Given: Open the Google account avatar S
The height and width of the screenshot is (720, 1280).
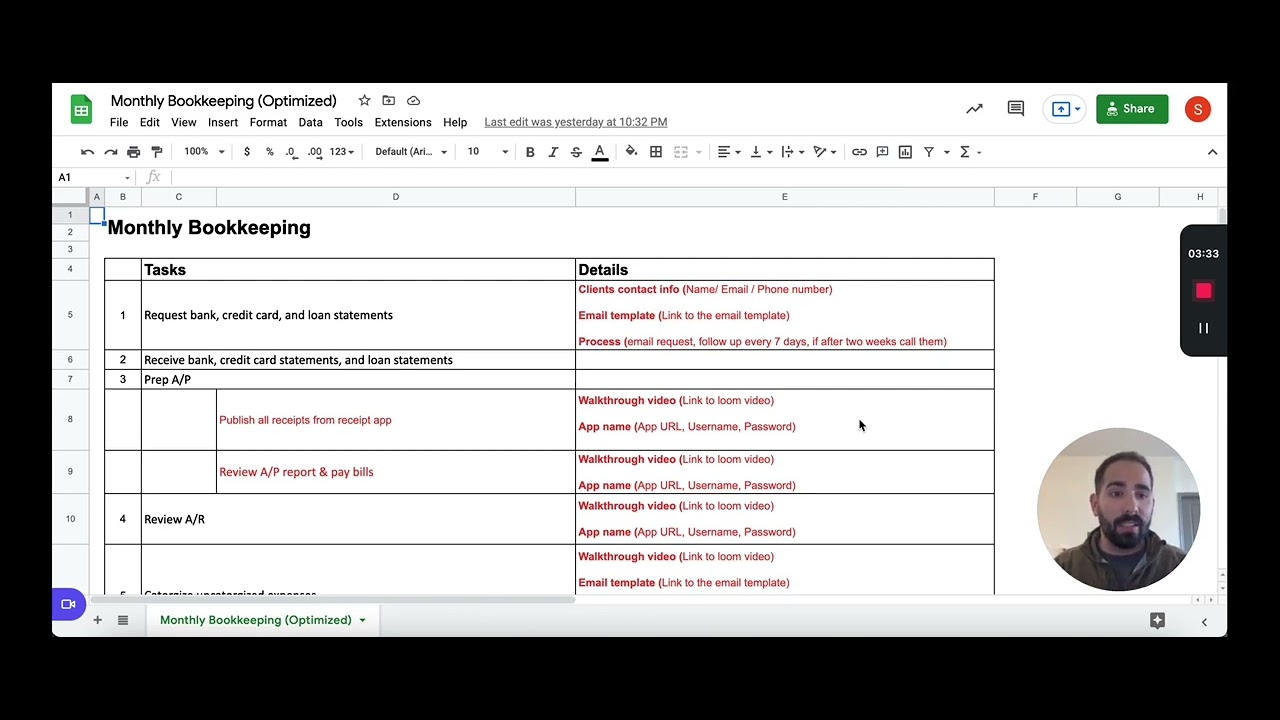Looking at the screenshot, I should [x=1198, y=109].
